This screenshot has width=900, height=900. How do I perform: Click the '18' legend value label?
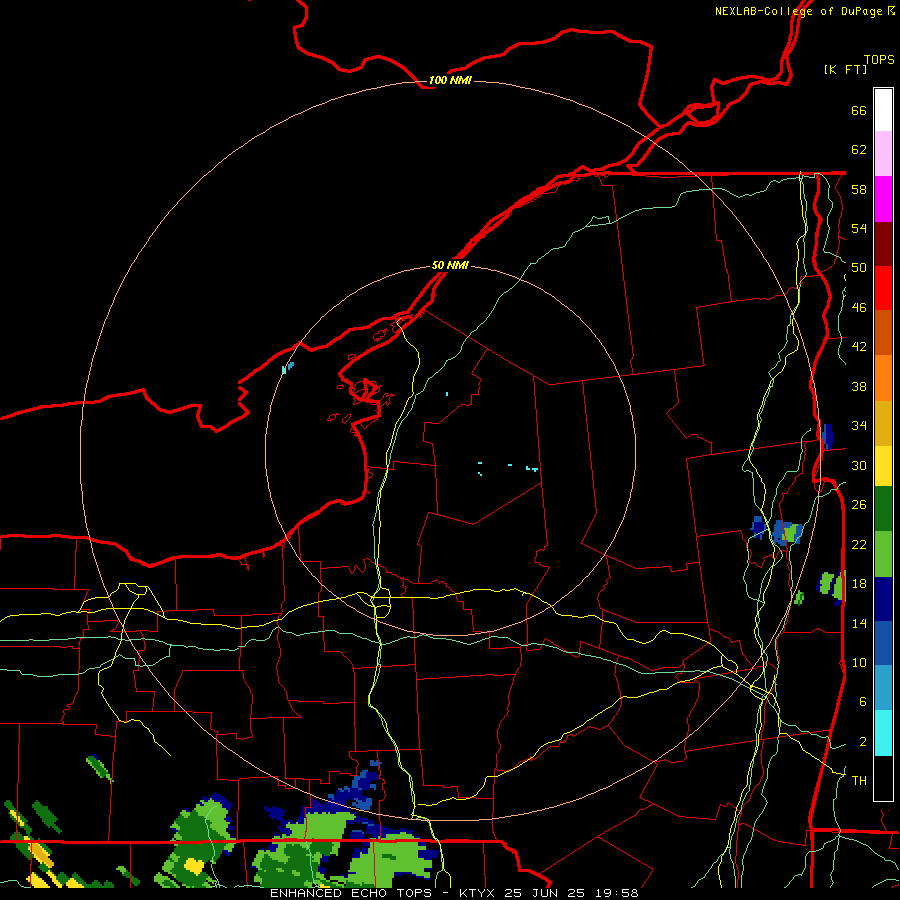(x=859, y=584)
